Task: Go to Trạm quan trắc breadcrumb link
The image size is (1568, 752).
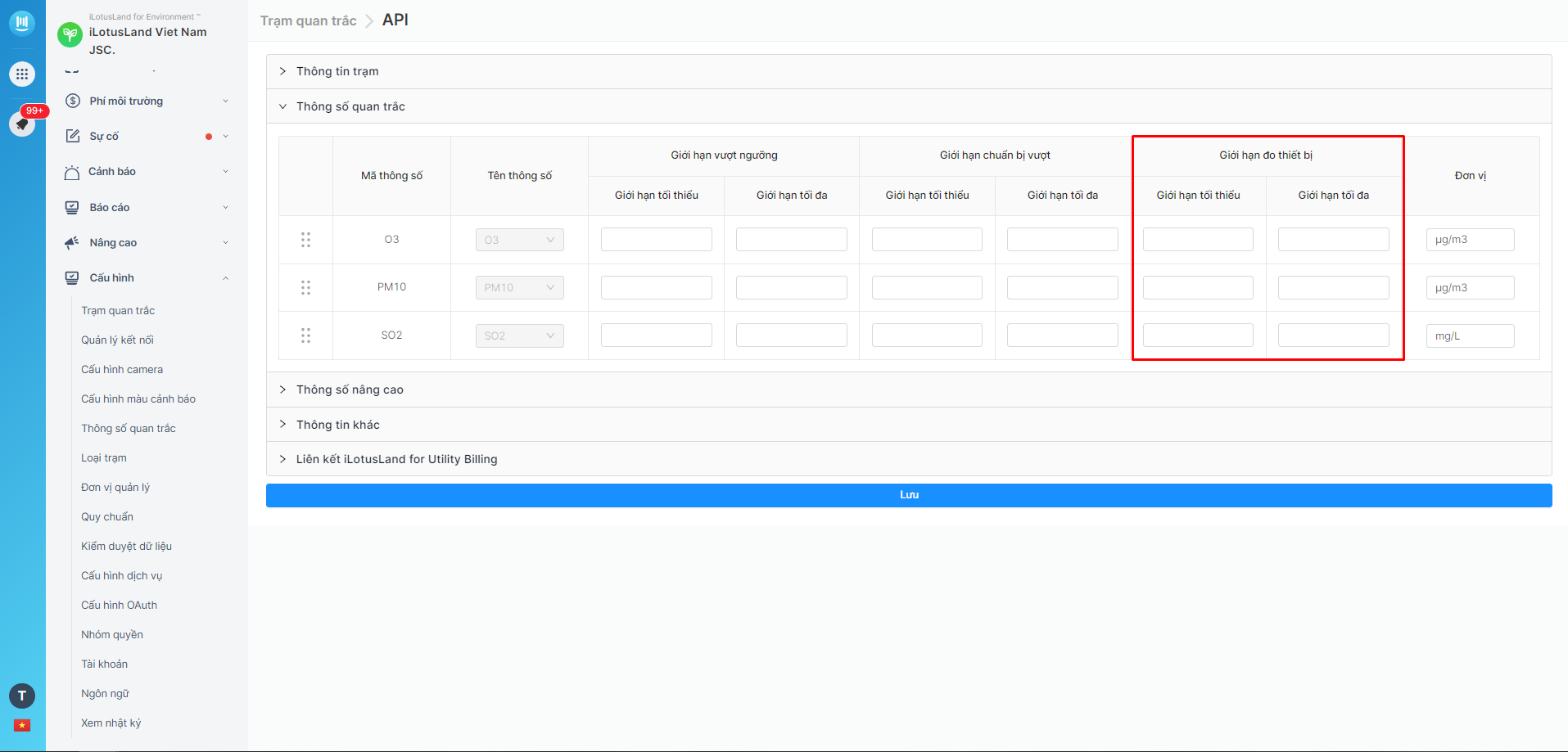Action: (x=309, y=20)
